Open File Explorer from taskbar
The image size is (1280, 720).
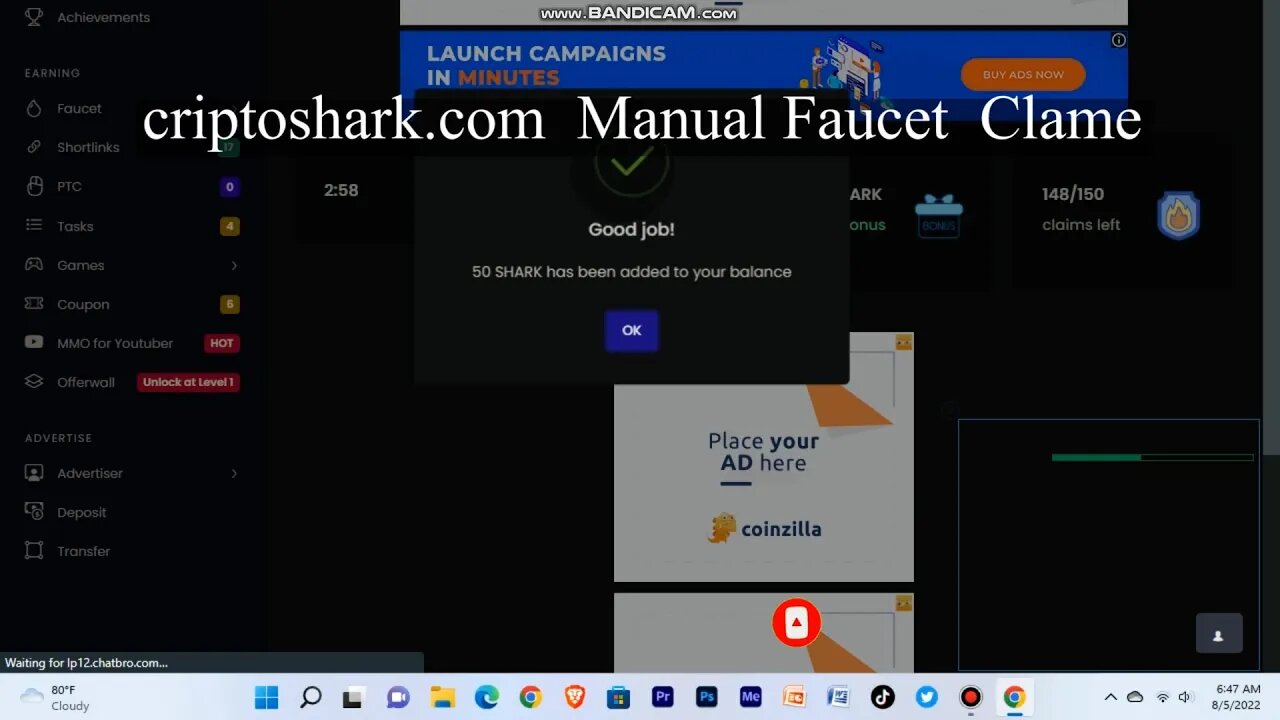[442, 697]
